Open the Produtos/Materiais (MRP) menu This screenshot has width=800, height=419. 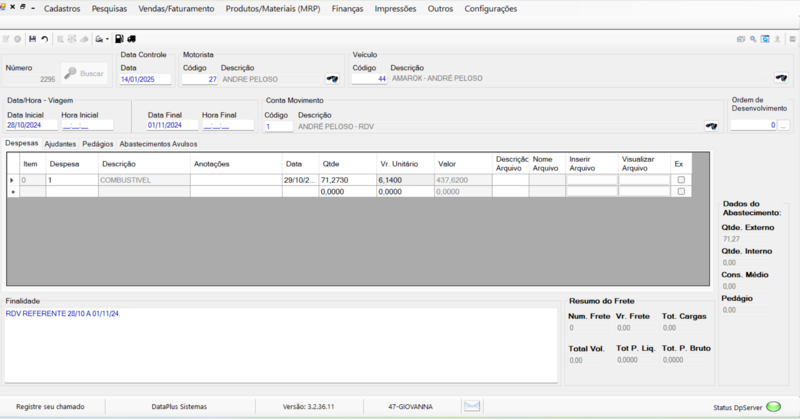pos(273,9)
